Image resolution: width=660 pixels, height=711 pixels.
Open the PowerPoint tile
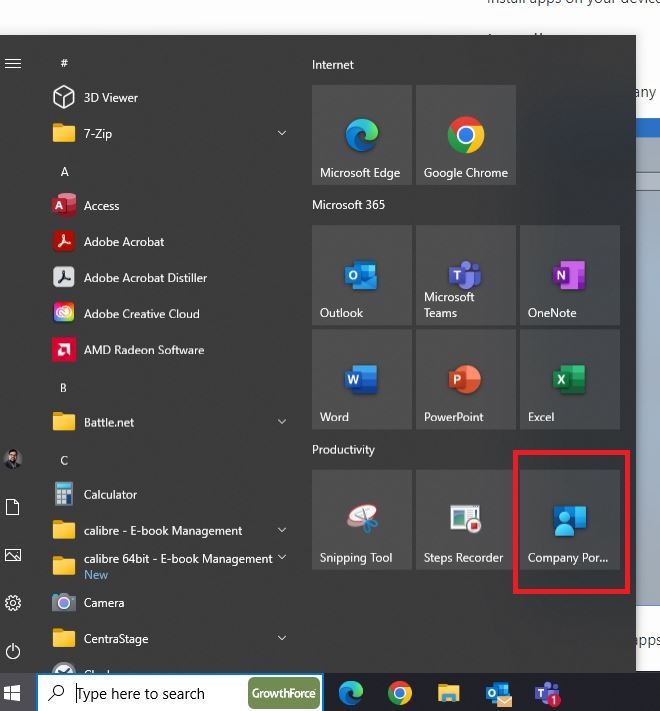[x=466, y=379]
